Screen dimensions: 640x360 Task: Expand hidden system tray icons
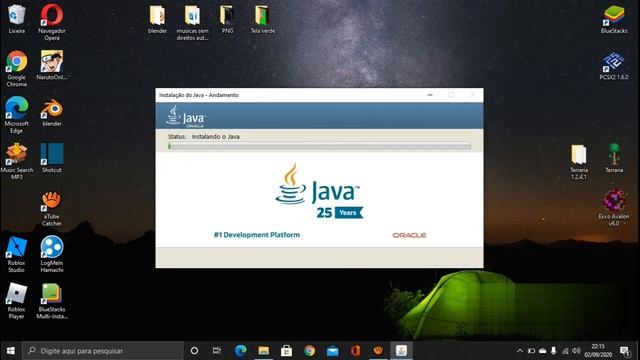coord(520,351)
